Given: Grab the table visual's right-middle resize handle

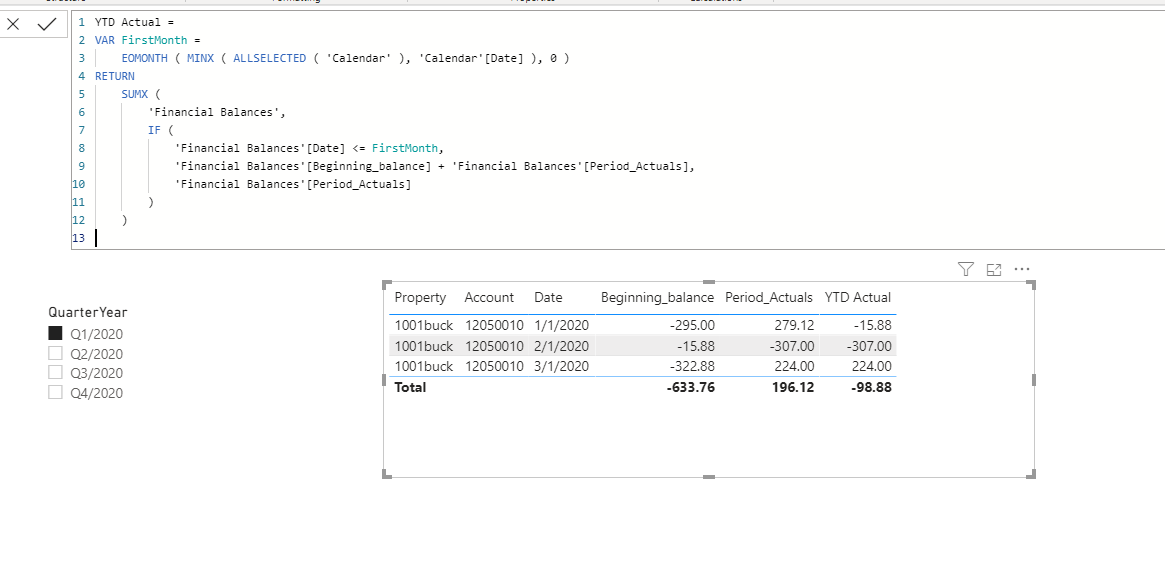Looking at the screenshot, I should 1033,379.
